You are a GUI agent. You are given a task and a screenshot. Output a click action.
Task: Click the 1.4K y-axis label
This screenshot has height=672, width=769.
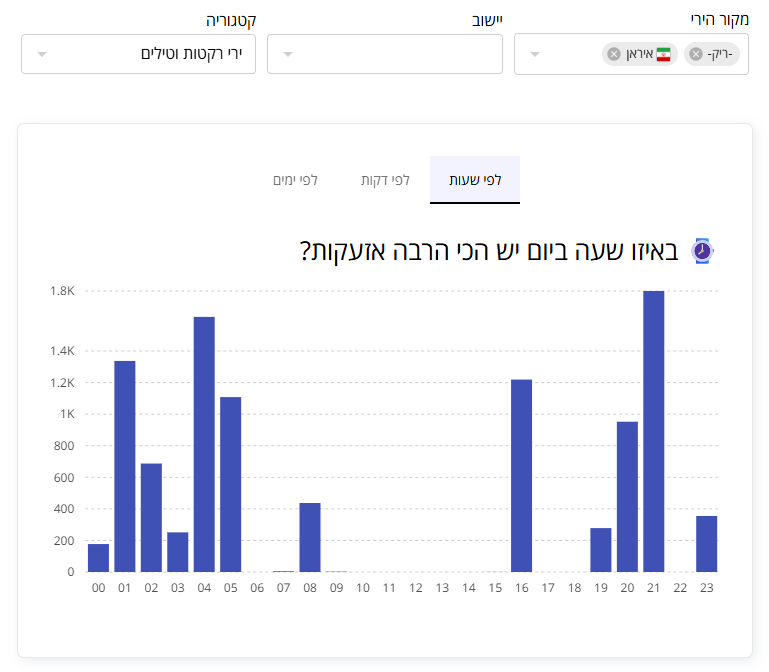[62, 351]
